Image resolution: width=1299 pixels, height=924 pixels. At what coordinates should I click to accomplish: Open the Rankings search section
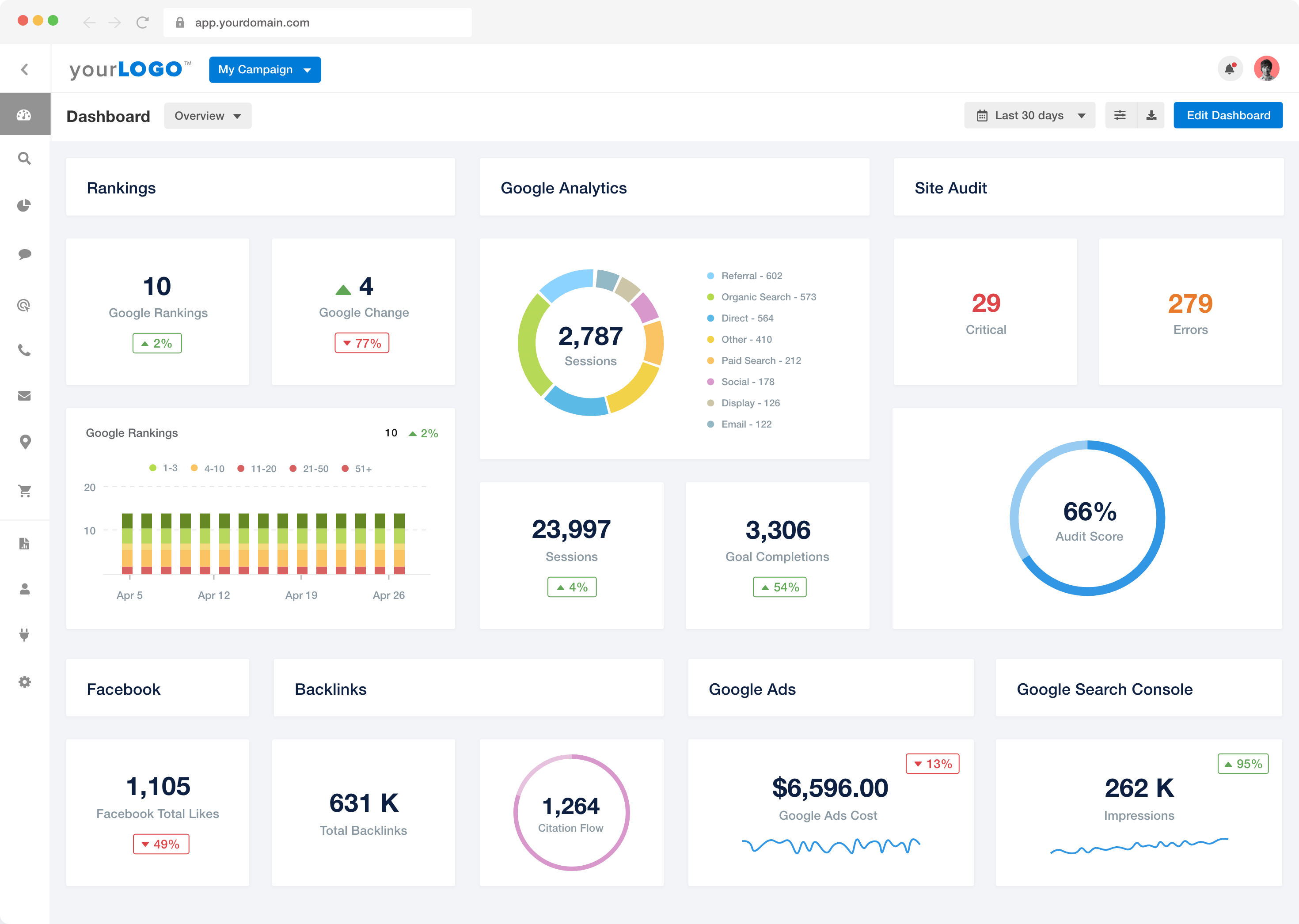click(25, 159)
